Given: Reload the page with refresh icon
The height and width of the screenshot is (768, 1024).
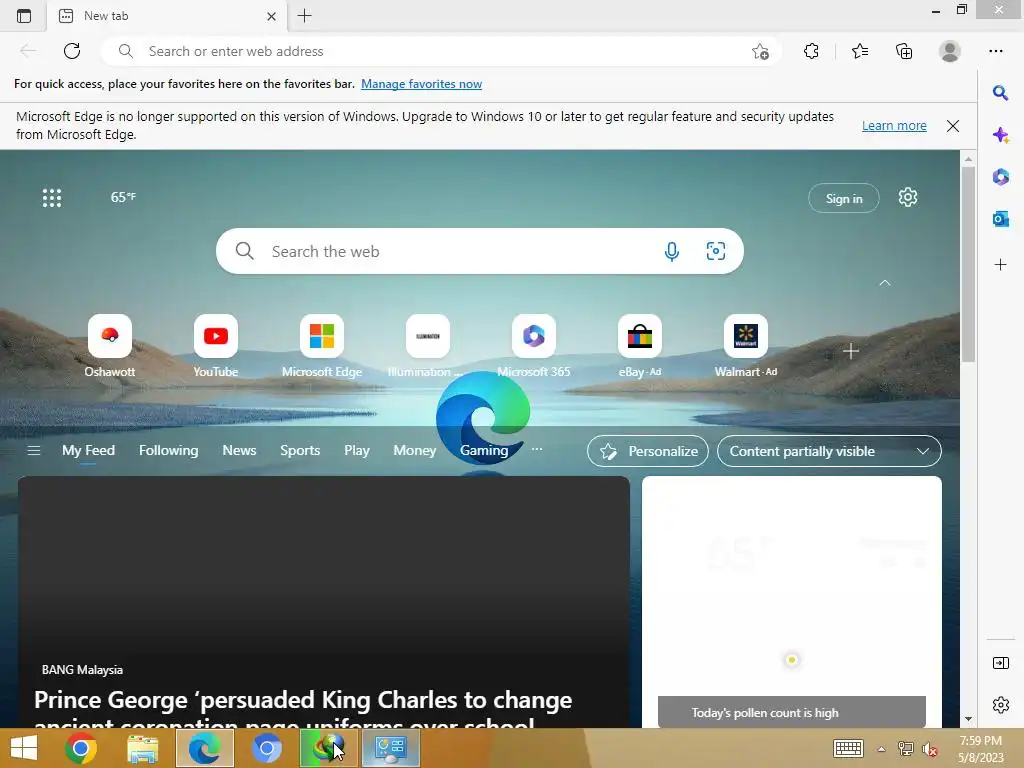Looking at the screenshot, I should tap(72, 51).
